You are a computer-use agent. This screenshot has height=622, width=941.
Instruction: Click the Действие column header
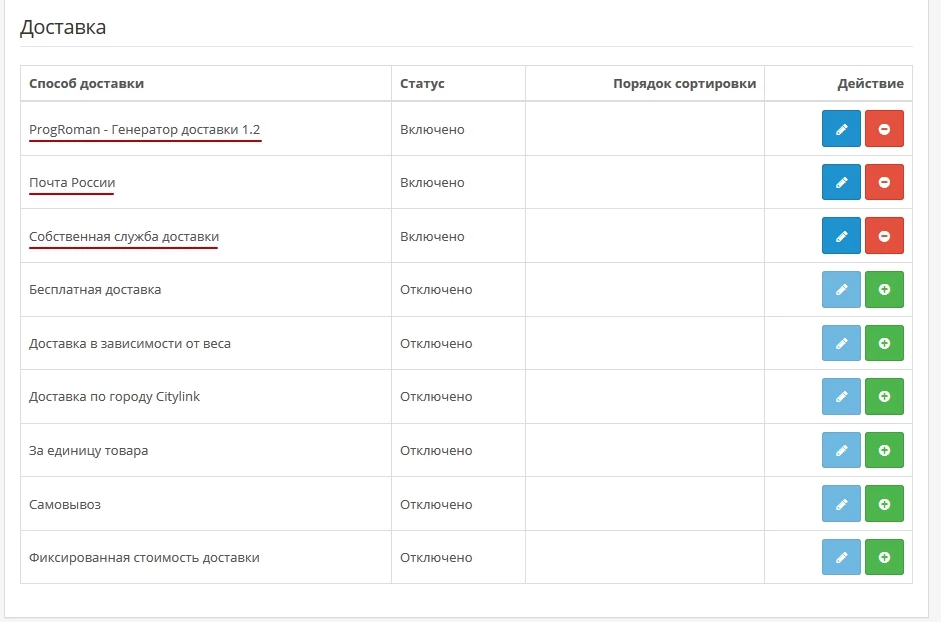coord(870,83)
